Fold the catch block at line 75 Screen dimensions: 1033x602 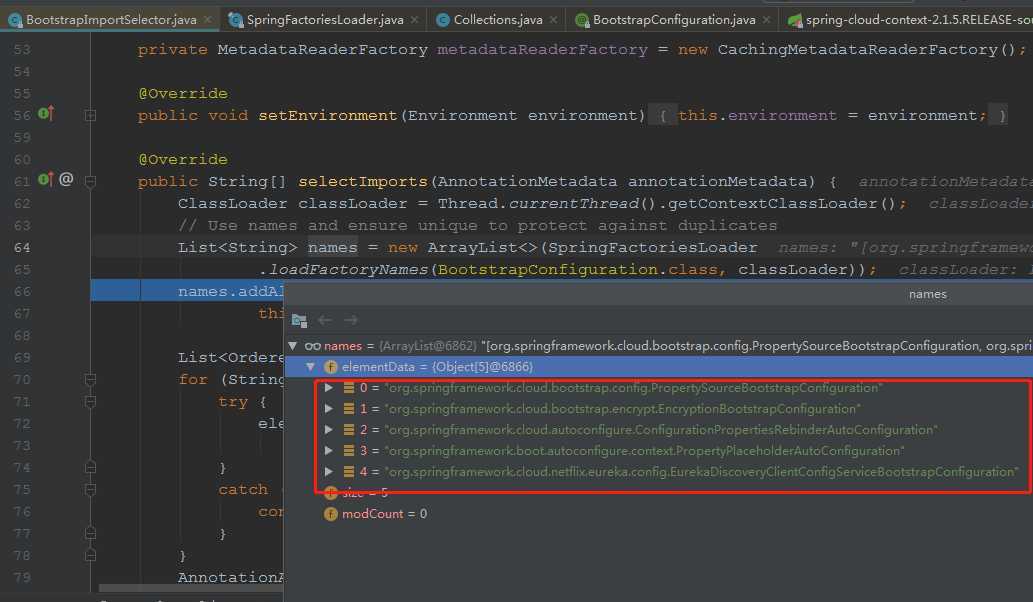click(90, 489)
